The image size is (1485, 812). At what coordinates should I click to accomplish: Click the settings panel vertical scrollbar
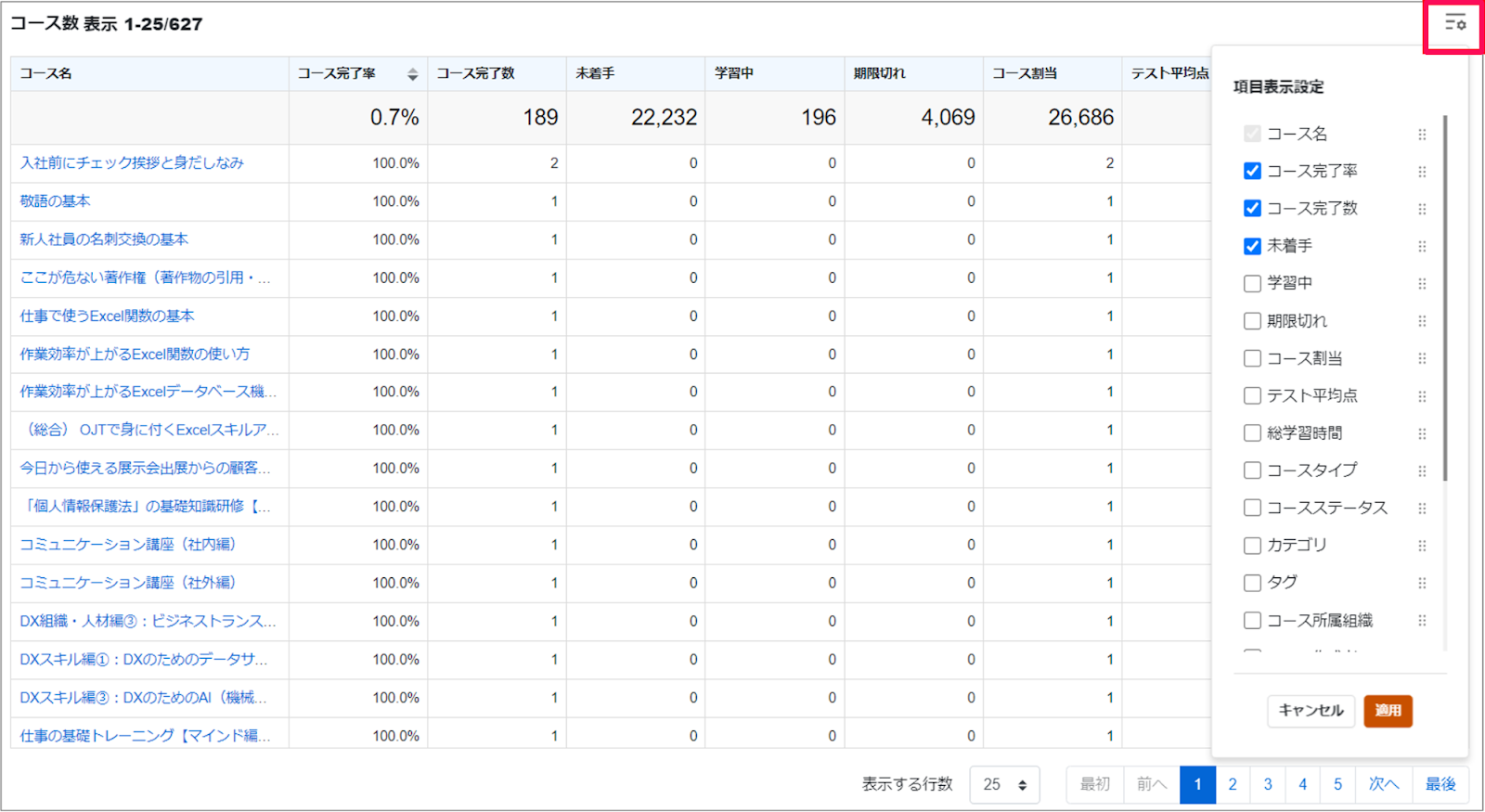click(1445, 297)
